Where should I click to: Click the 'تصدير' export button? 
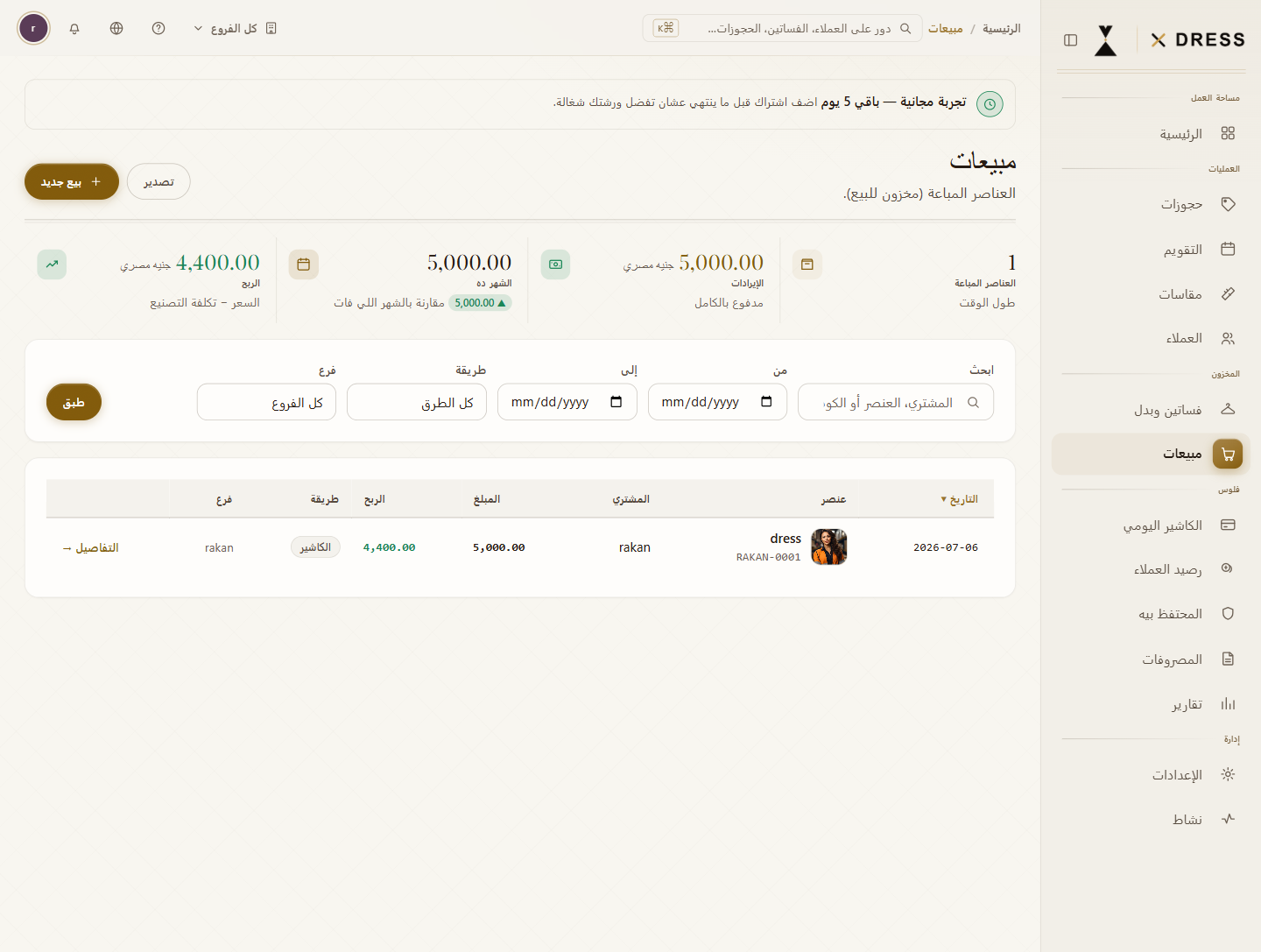(x=159, y=181)
